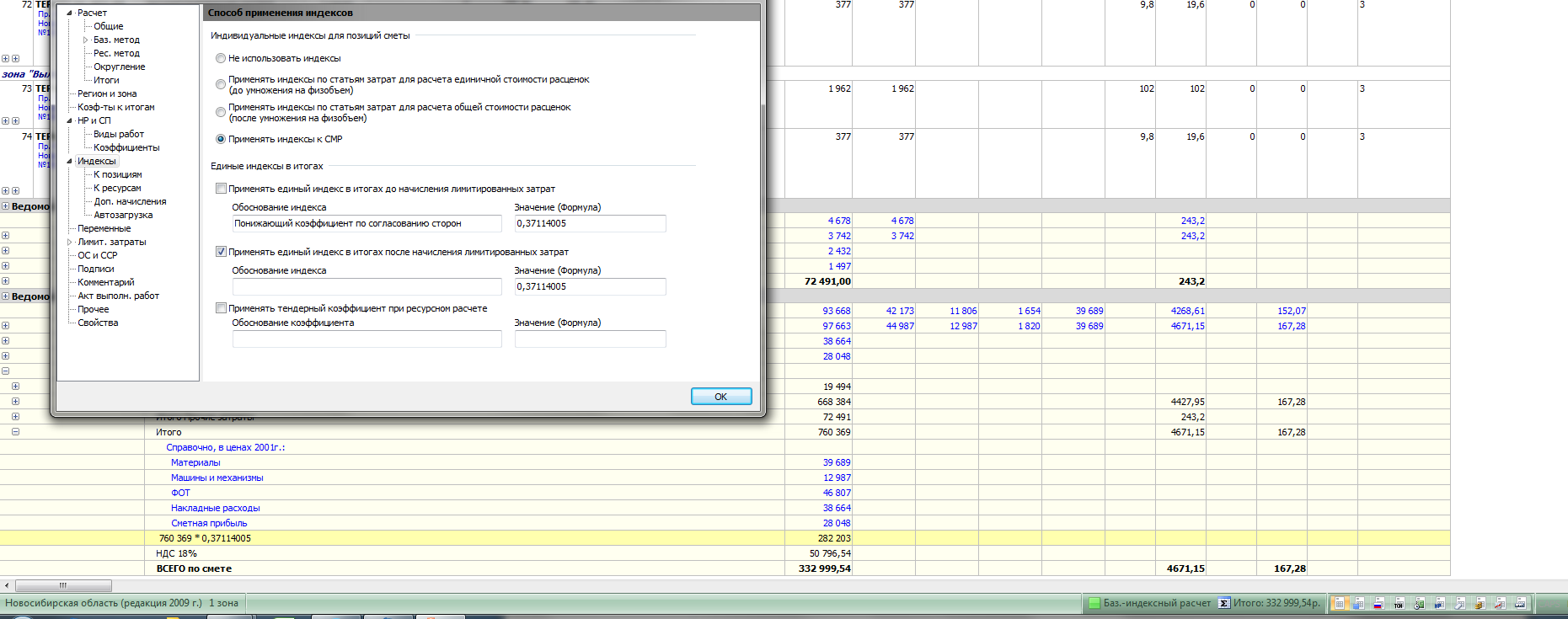
Task: Select 'Не использовать индексы' radio option
Action: (x=221, y=59)
